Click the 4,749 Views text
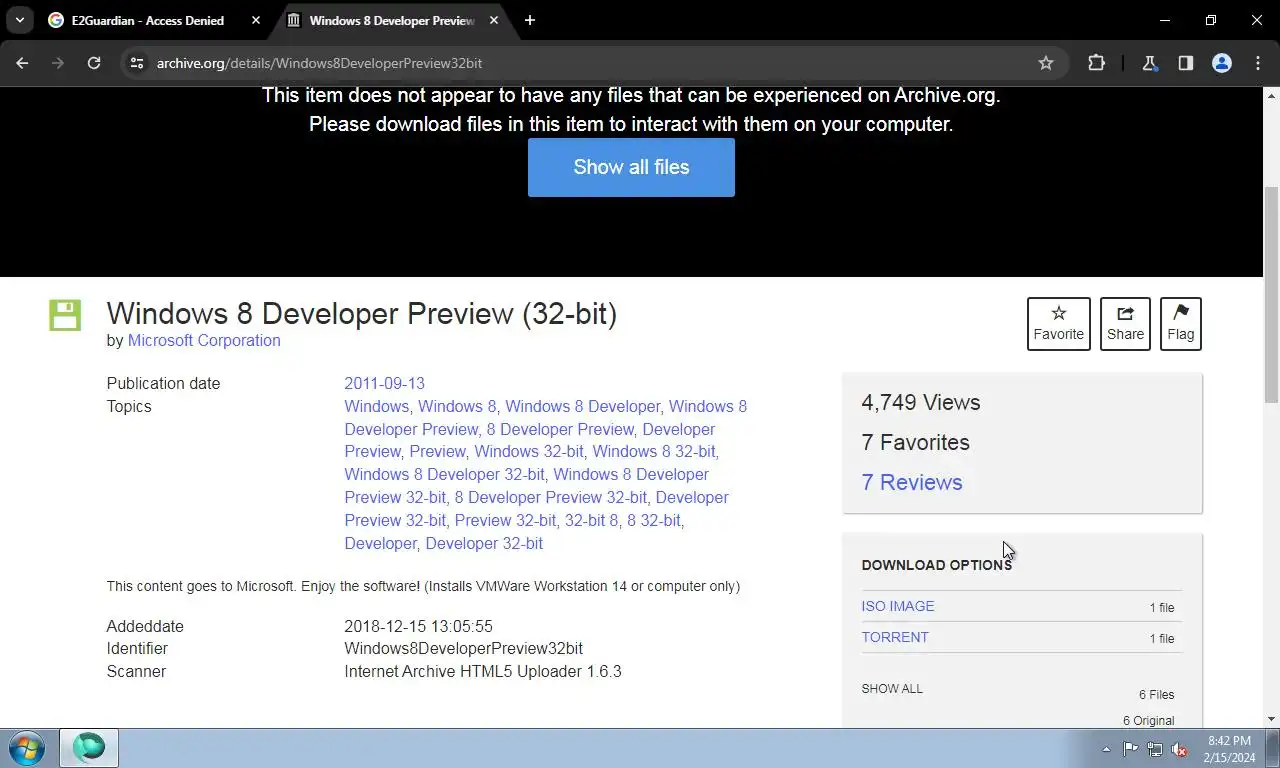The image size is (1280, 768). 921,402
